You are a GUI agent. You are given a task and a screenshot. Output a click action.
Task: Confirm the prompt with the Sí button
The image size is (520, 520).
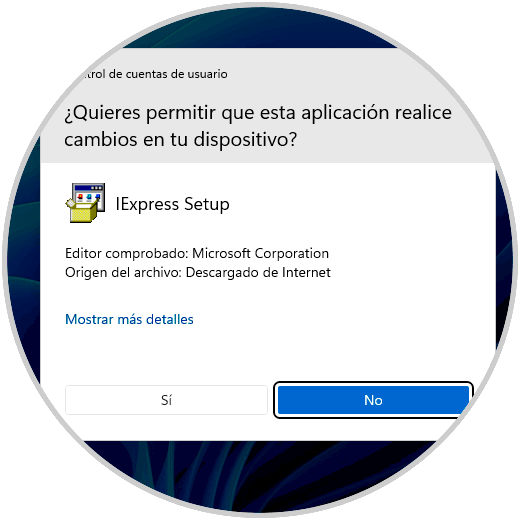click(x=166, y=400)
